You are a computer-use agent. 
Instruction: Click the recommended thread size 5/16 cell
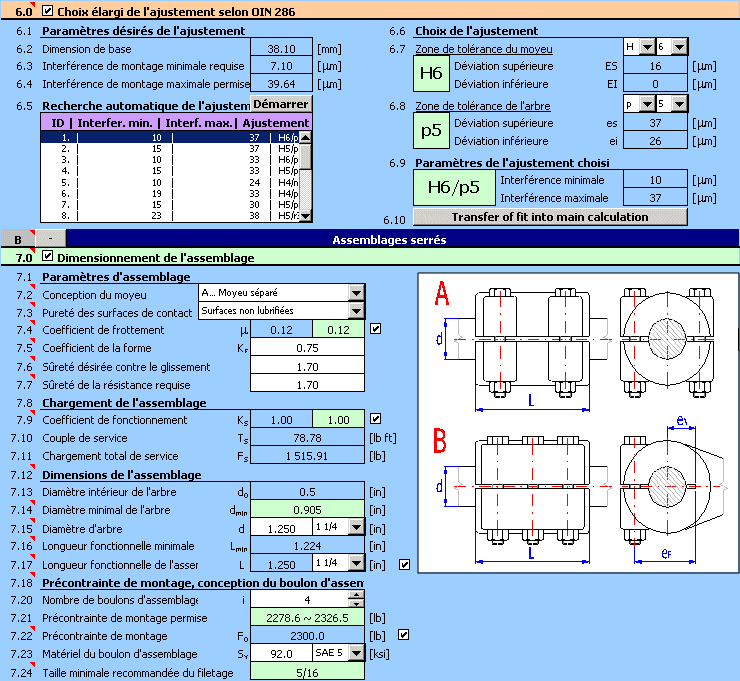click(x=307, y=673)
